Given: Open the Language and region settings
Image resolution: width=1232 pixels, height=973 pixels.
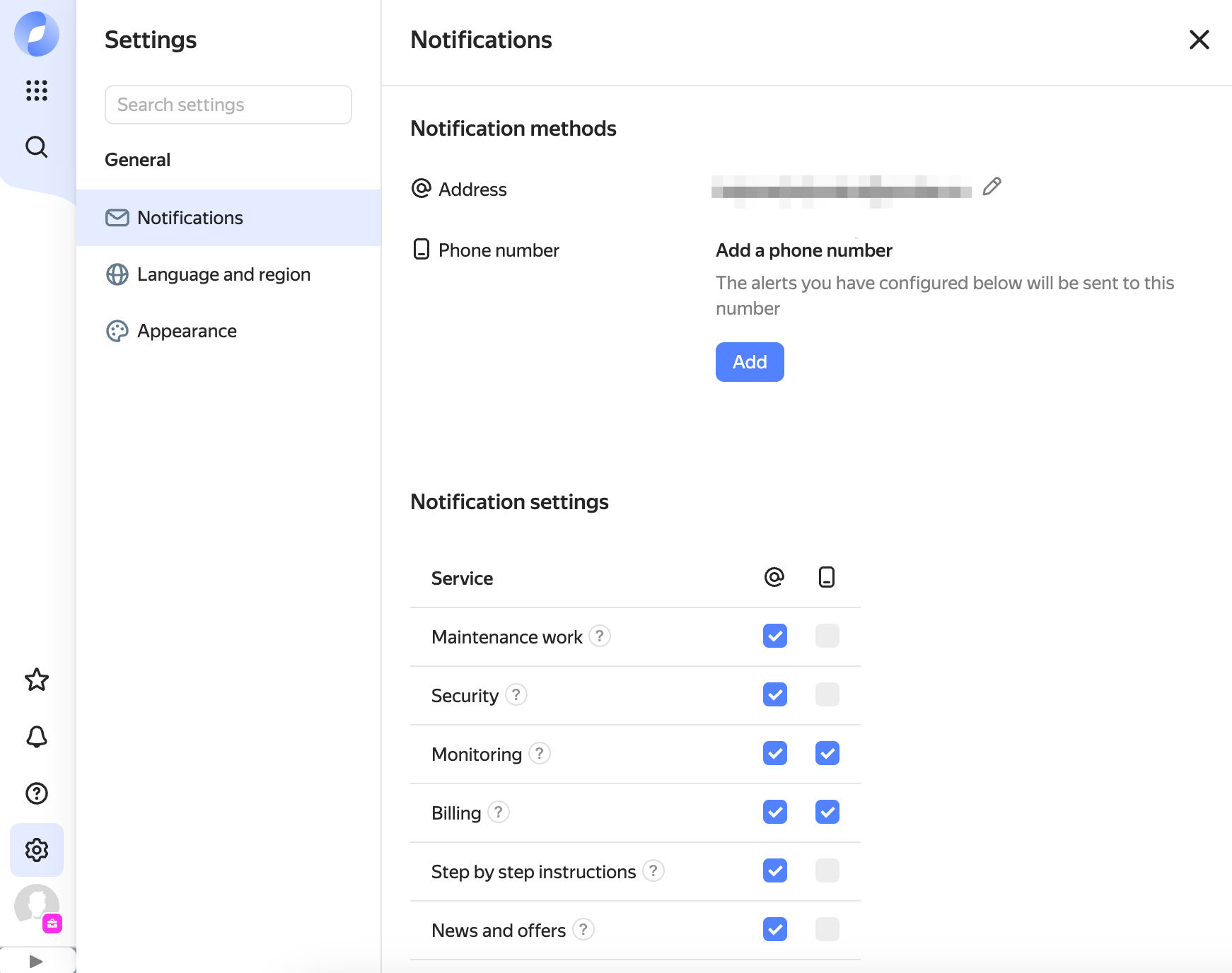Looking at the screenshot, I should tap(223, 274).
